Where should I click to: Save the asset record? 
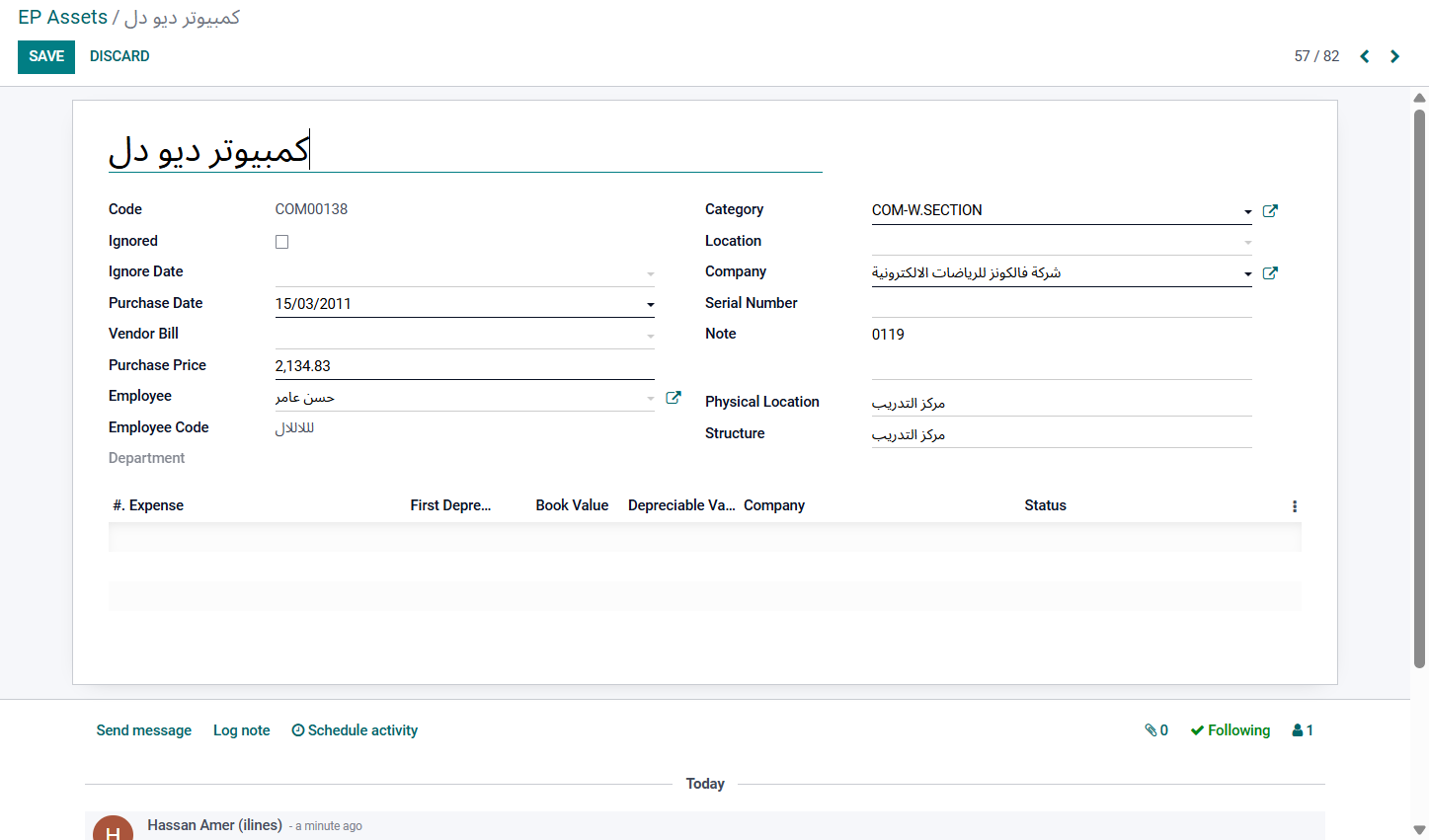coord(46,56)
